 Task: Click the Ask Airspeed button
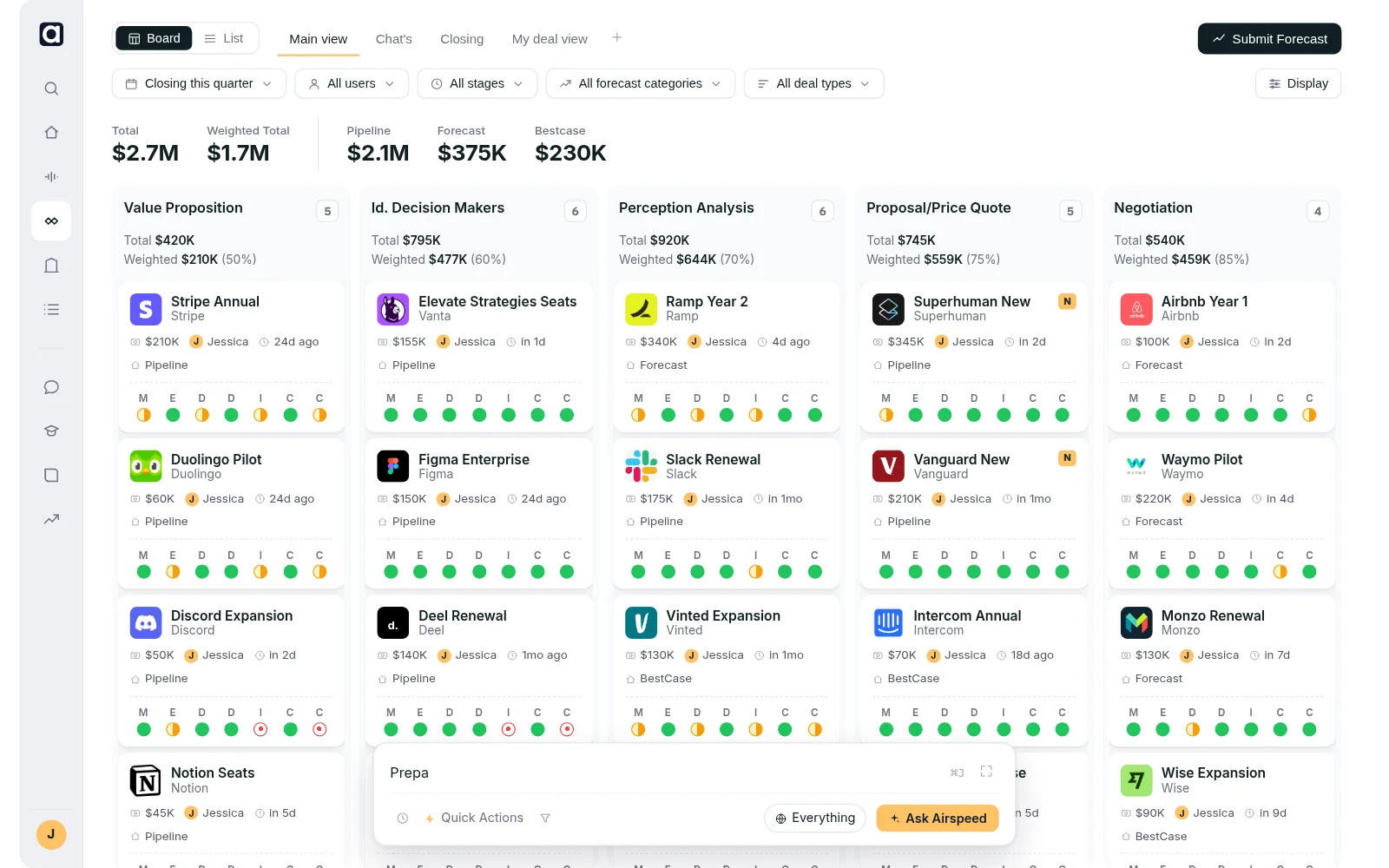(938, 818)
